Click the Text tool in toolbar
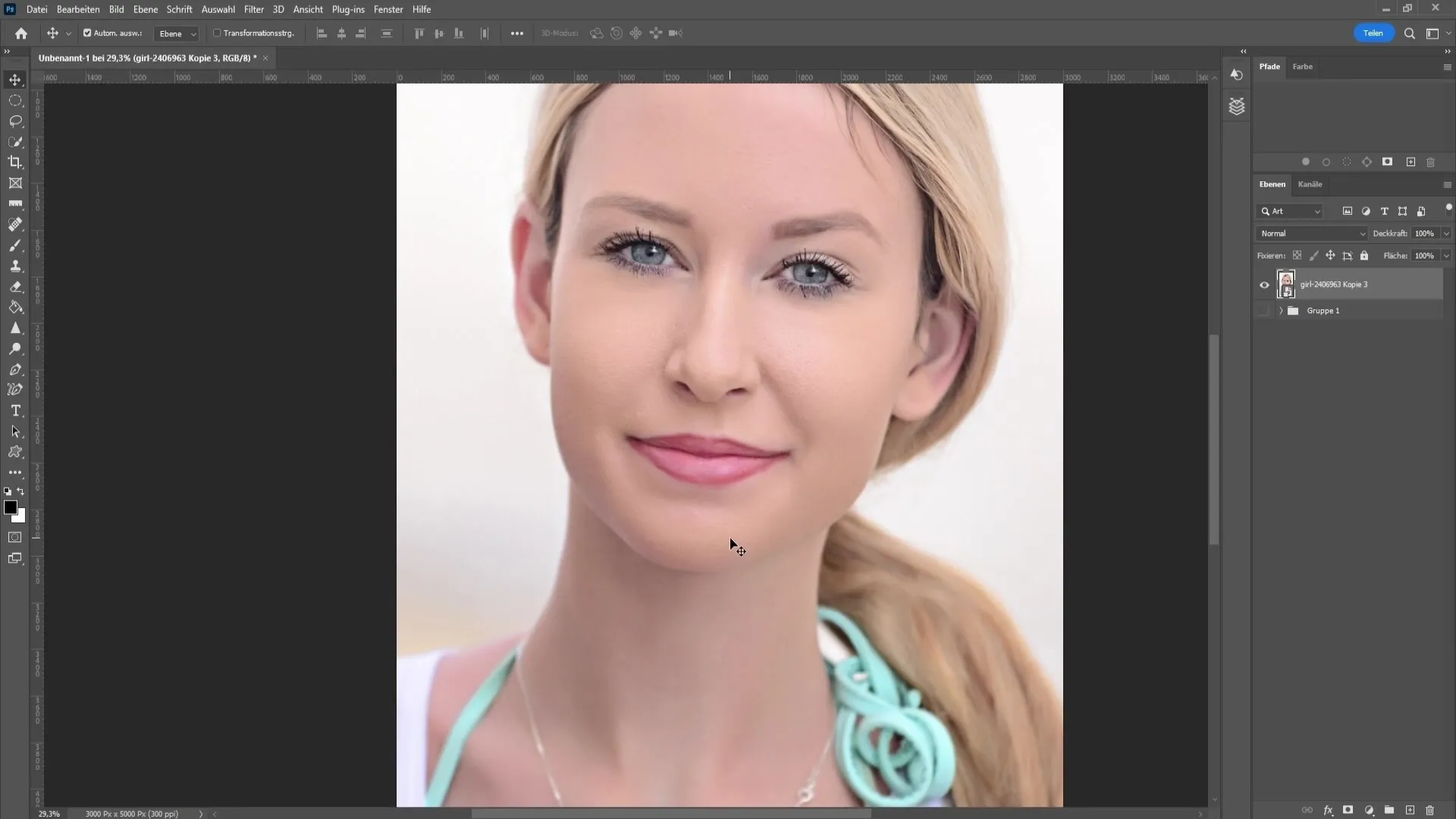1456x819 pixels. click(15, 410)
